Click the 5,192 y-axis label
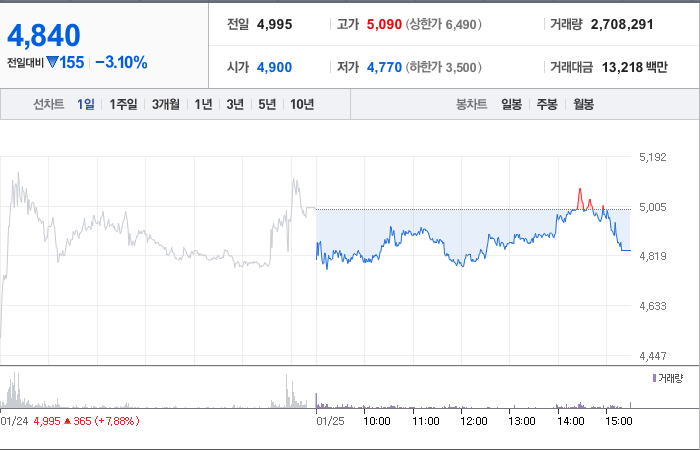 653,157
